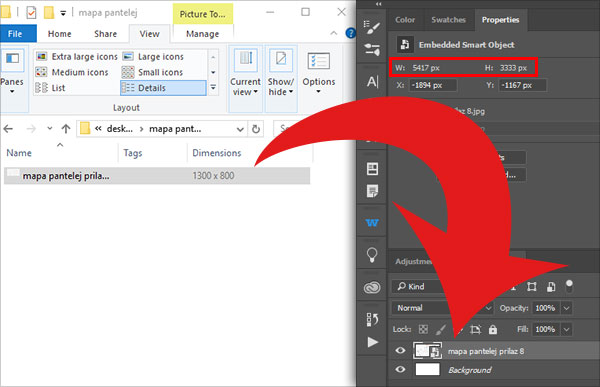Select Details layout in Explorer
Viewport: 600px width, 387px height.
click(x=163, y=88)
